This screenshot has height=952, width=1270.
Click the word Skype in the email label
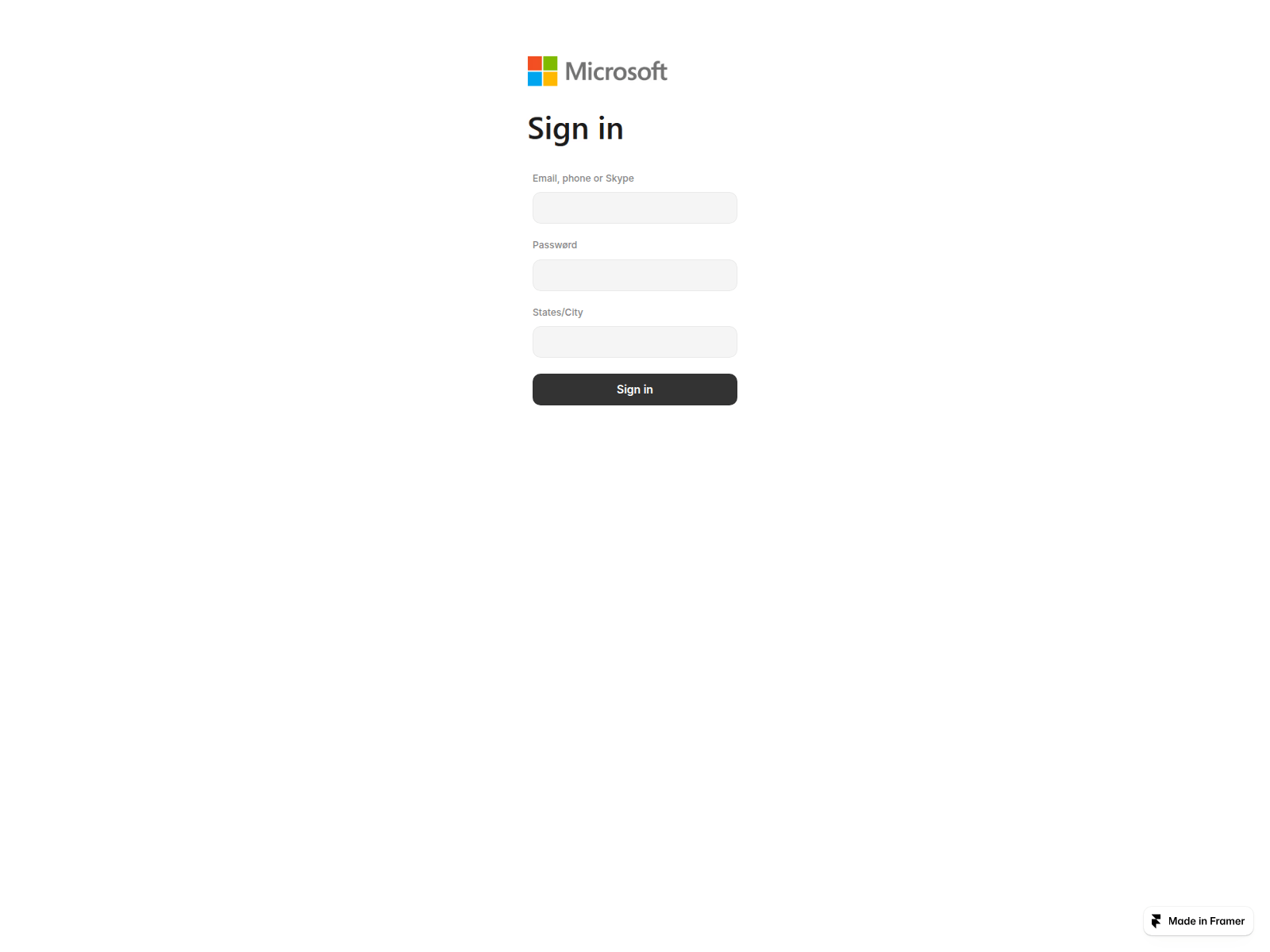point(620,178)
